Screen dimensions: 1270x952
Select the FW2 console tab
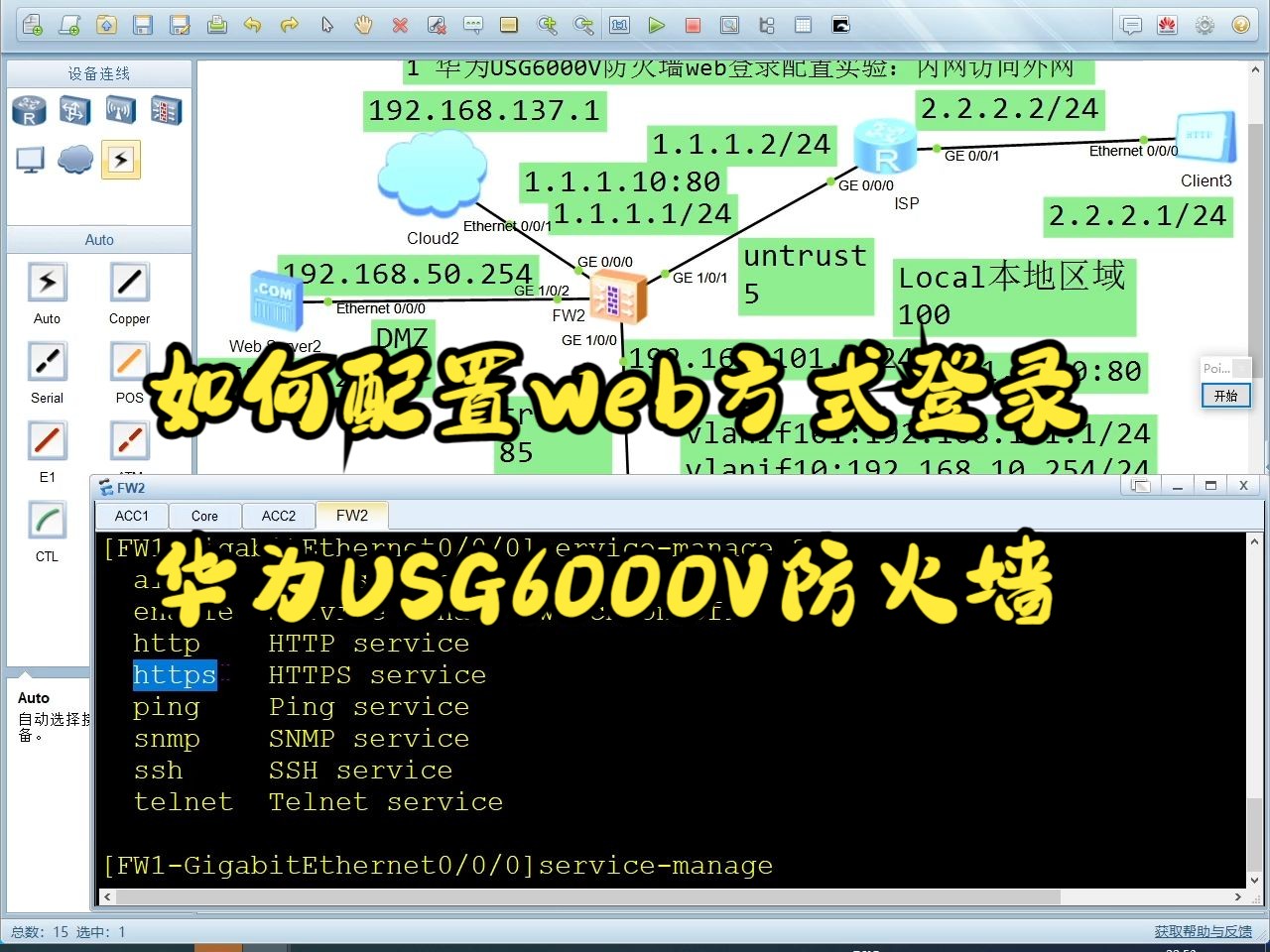[352, 515]
